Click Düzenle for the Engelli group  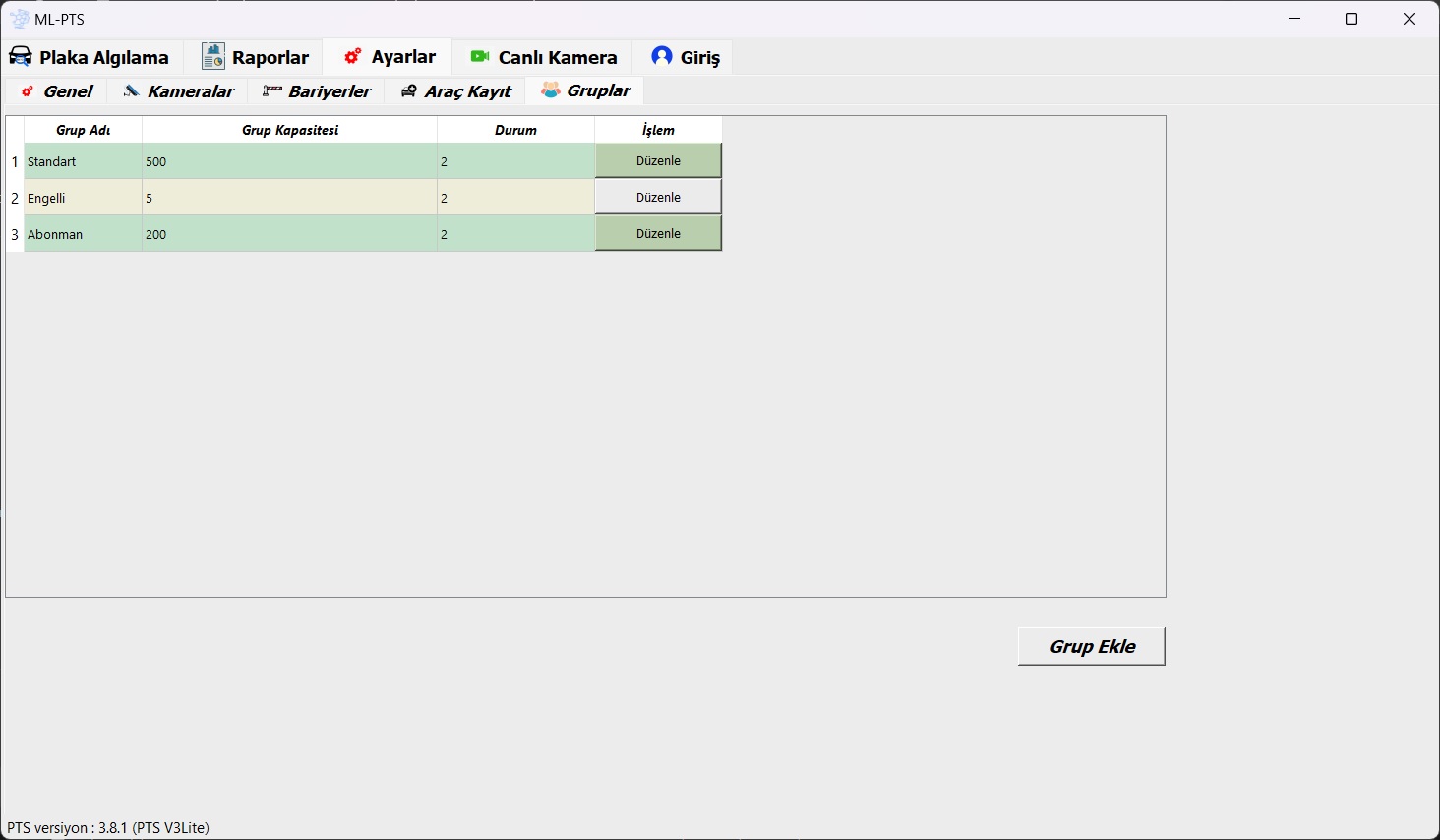[x=658, y=197]
